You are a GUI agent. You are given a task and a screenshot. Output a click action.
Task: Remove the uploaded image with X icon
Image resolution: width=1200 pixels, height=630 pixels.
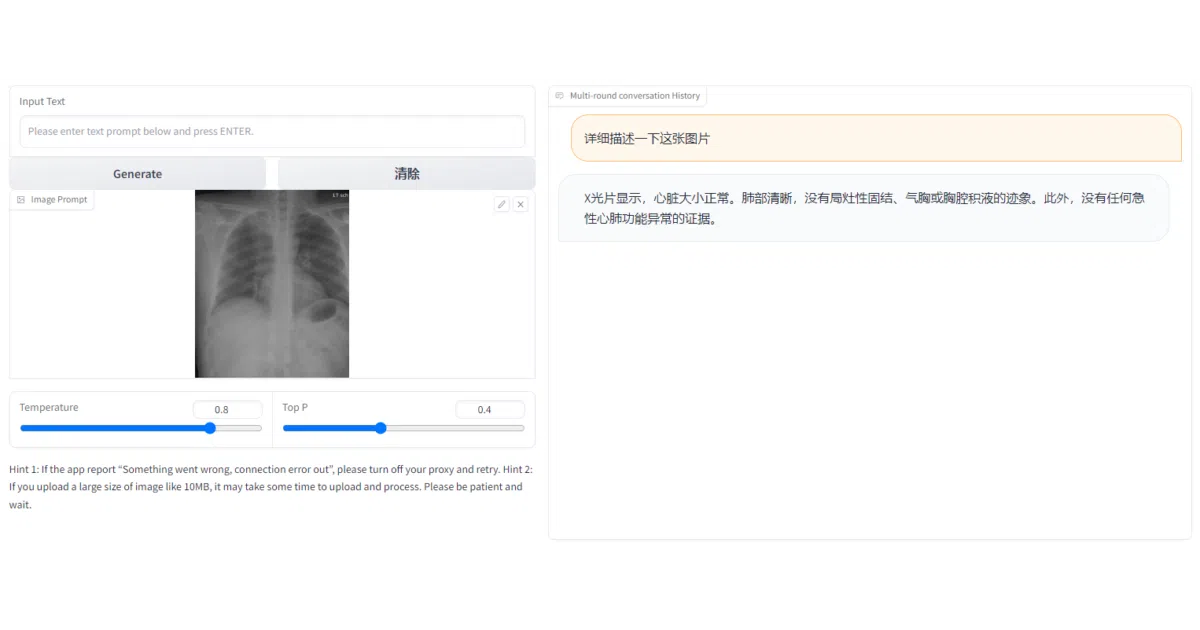pyautogui.click(x=520, y=204)
